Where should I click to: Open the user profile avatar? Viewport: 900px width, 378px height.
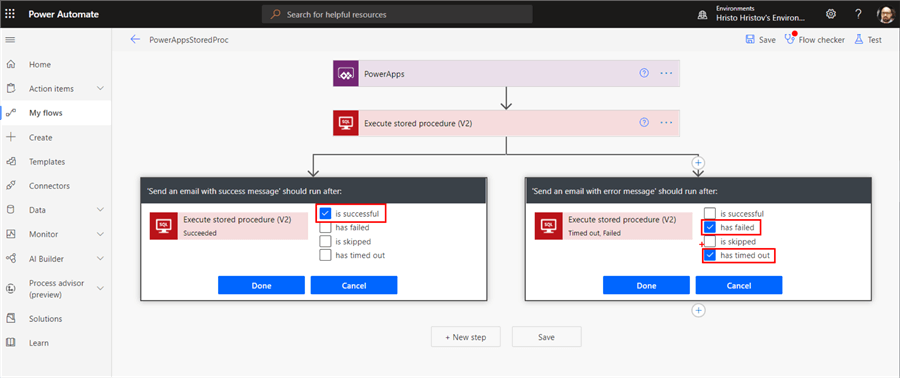[x=886, y=14]
